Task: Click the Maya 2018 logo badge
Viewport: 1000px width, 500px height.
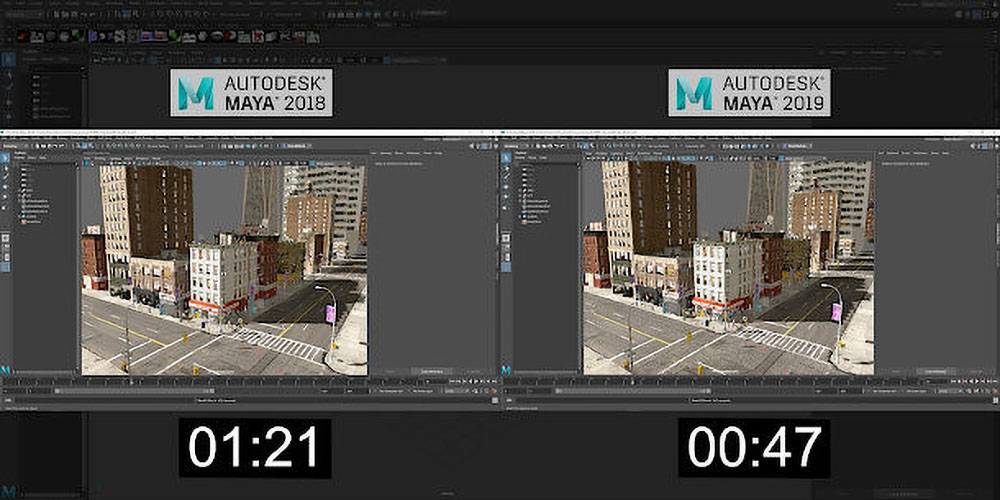Action: point(250,93)
